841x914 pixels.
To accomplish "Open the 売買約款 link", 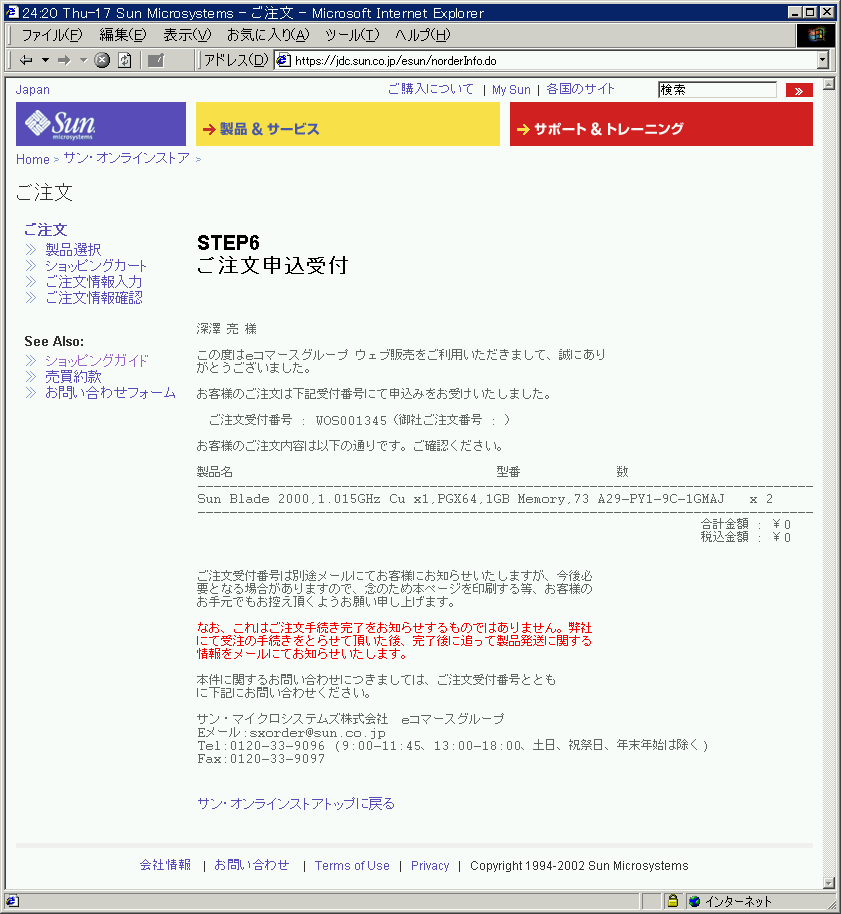I will pos(73,377).
